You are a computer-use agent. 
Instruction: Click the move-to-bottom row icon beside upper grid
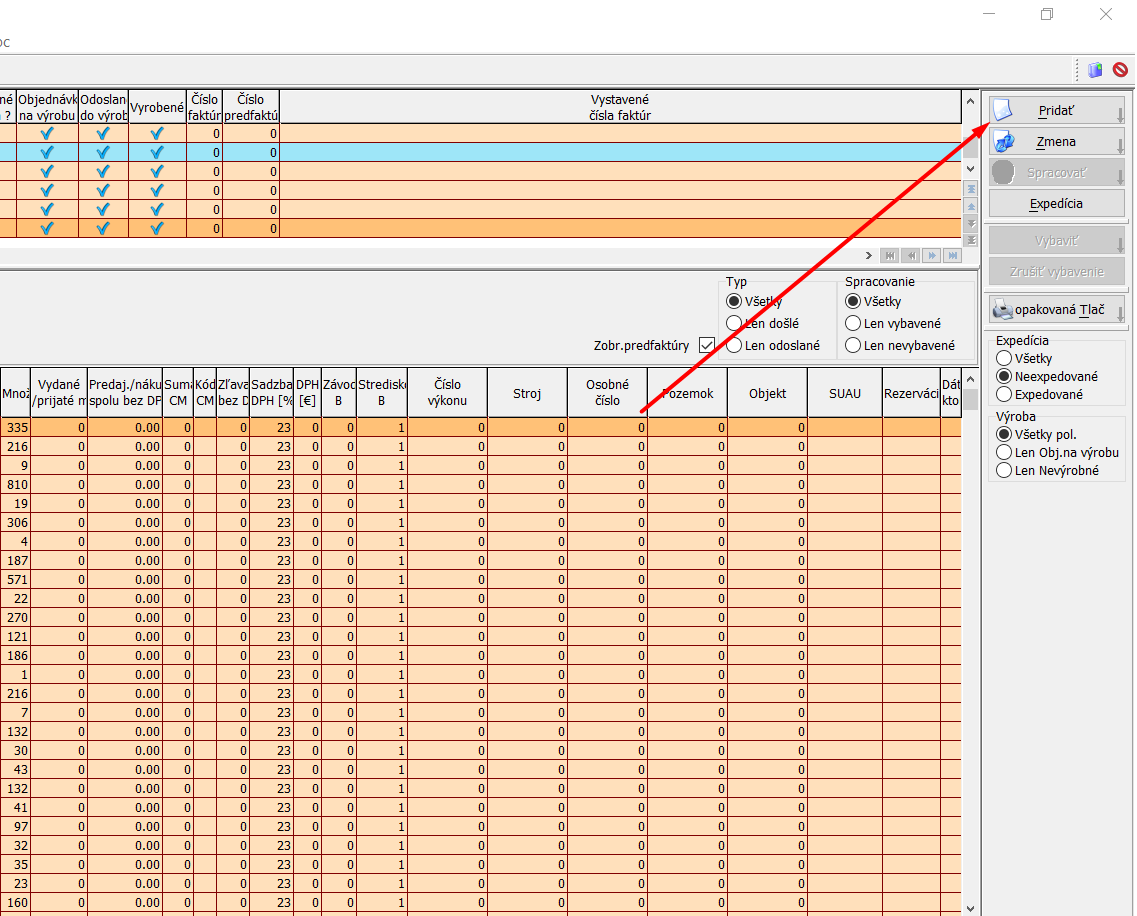point(969,240)
